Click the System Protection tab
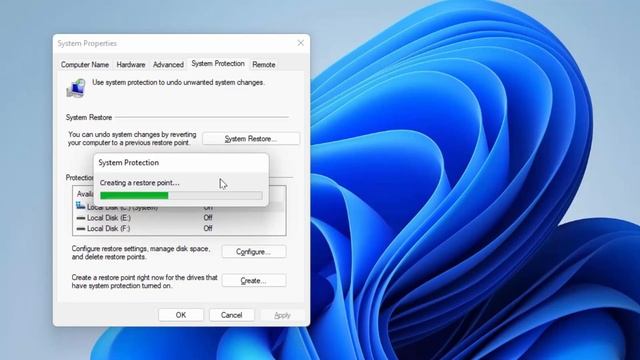 [218, 64]
